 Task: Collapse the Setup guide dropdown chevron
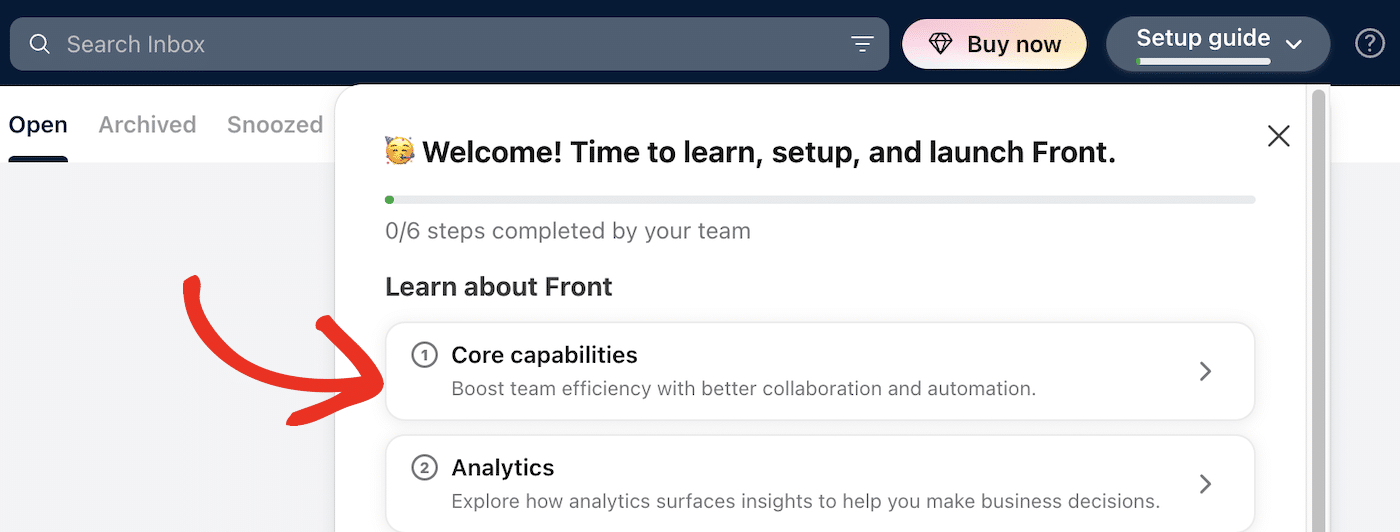click(1293, 44)
